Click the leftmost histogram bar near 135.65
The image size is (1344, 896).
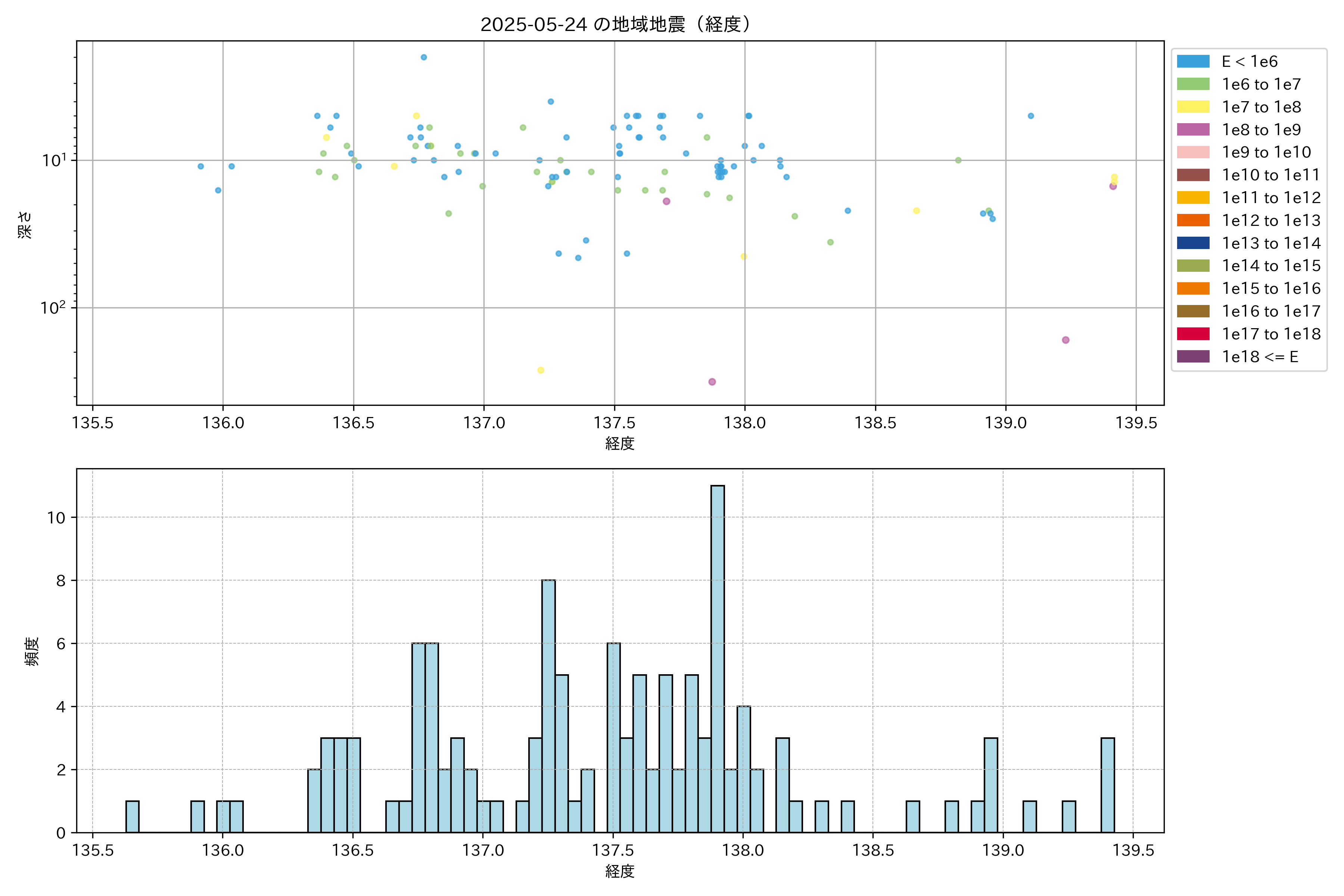[133, 816]
